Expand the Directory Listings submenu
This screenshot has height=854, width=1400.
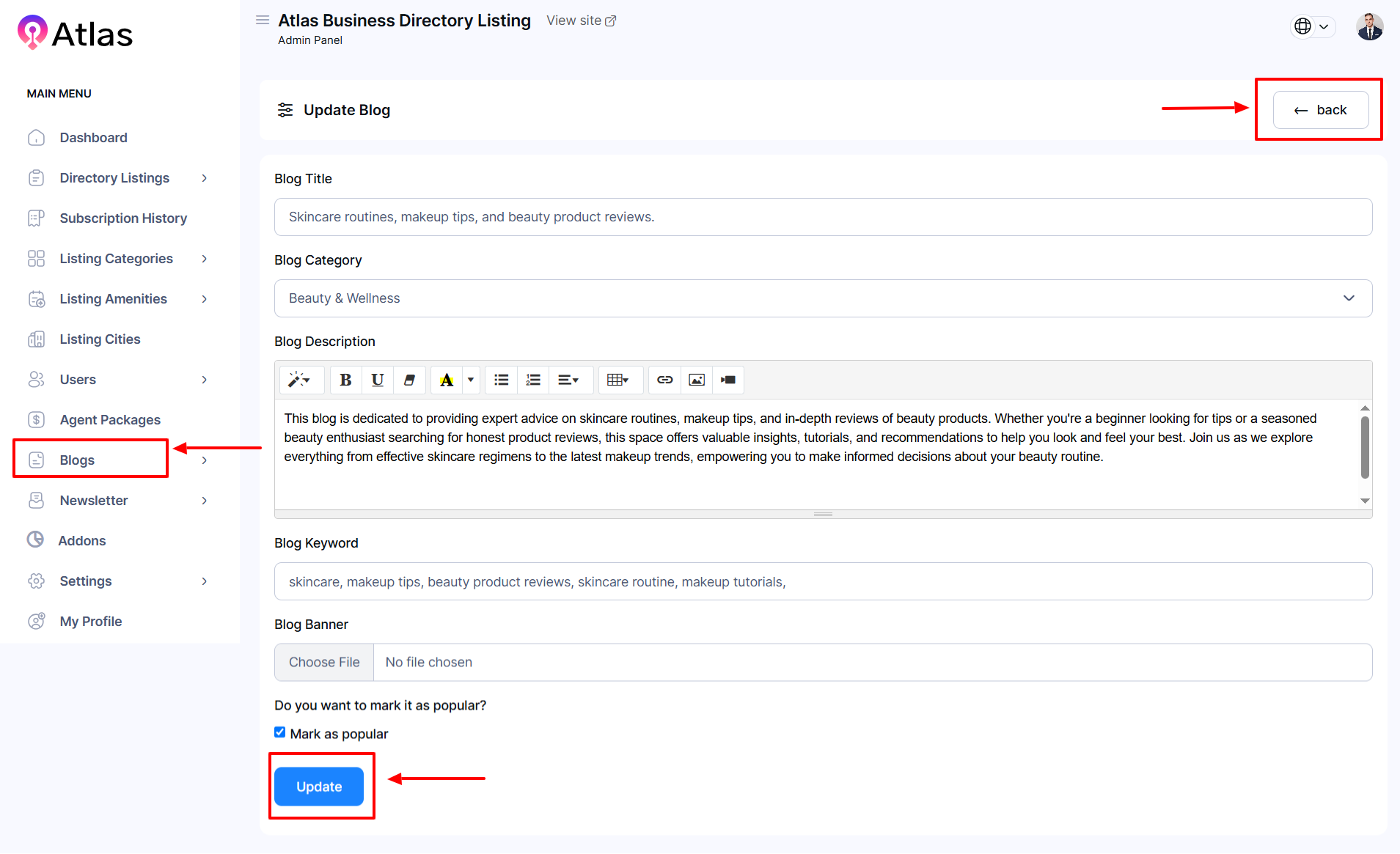click(x=204, y=178)
